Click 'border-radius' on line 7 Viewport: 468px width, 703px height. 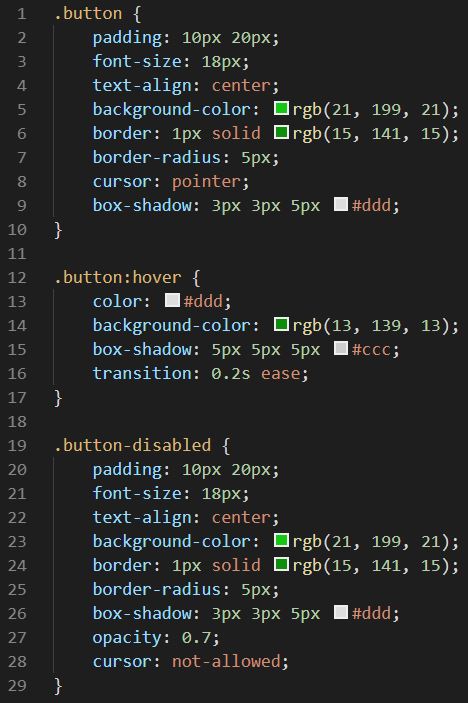pos(157,157)
